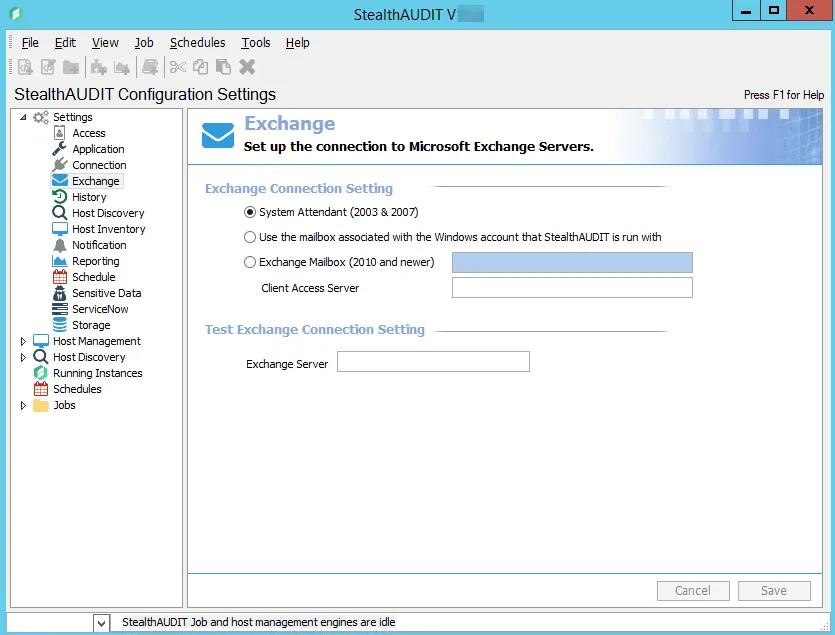
Task: Click the Copy toolbar icon
Action: click(x=200, y=67)
